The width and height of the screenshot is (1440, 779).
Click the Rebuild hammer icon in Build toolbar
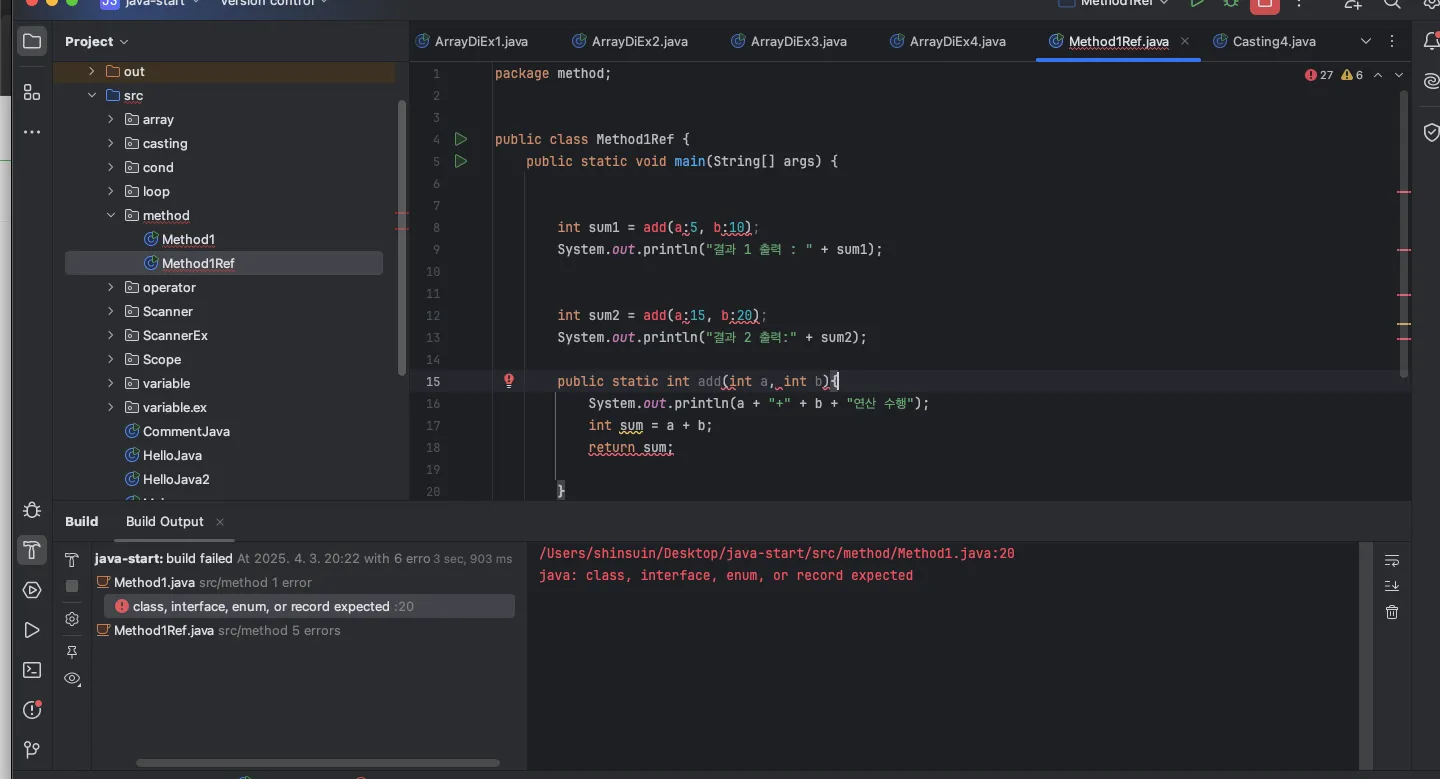[x=72, y=560]
